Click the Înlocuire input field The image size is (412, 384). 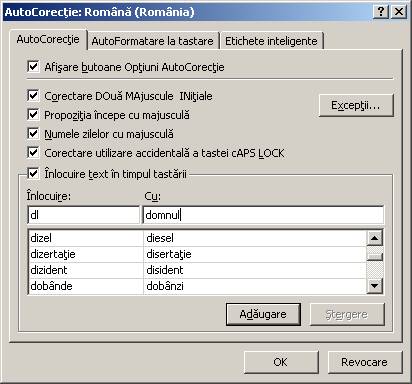coord(84,215)
